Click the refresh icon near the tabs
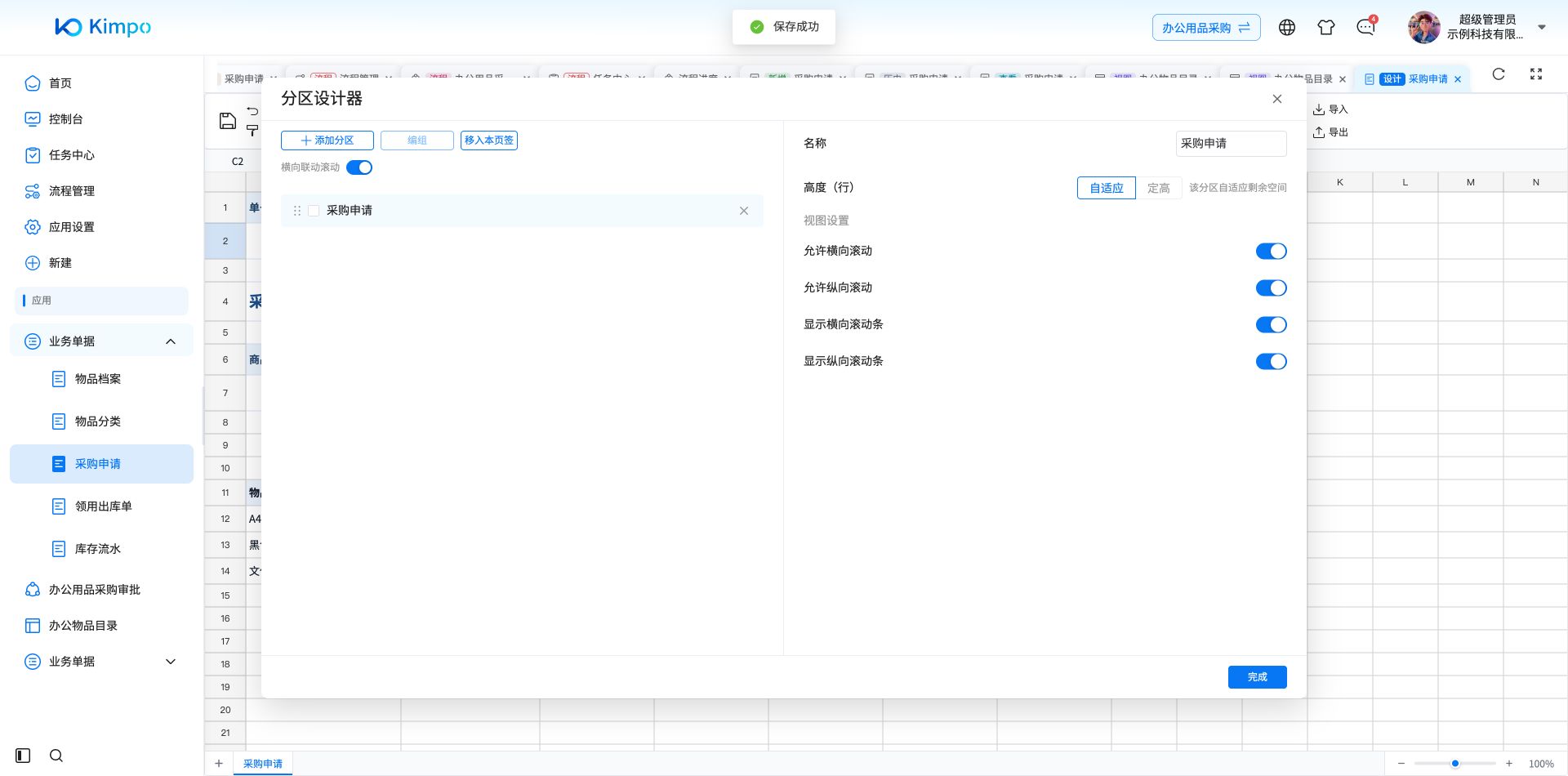The width and height of the screenshot is (1568, 776). tap(1499, 74)
